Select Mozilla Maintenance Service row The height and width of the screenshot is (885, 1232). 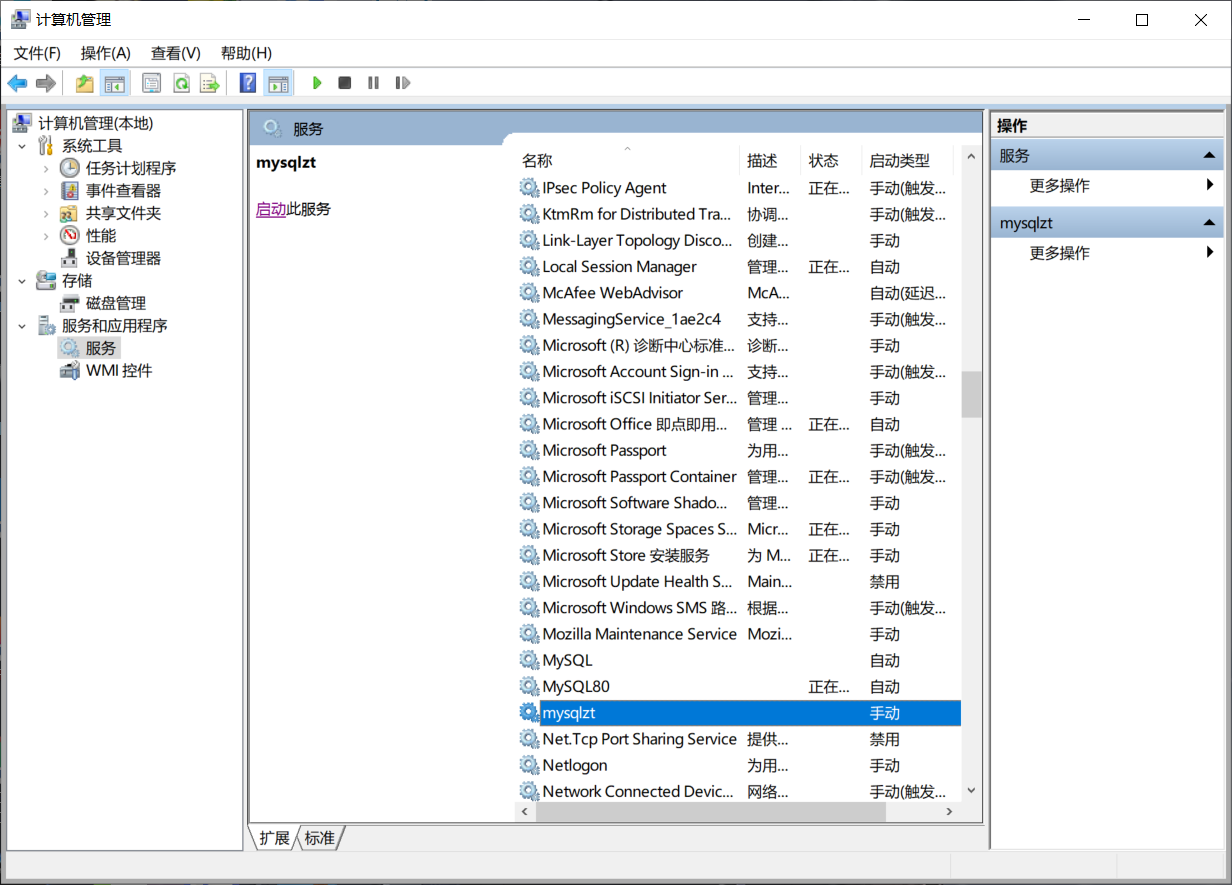739,634
